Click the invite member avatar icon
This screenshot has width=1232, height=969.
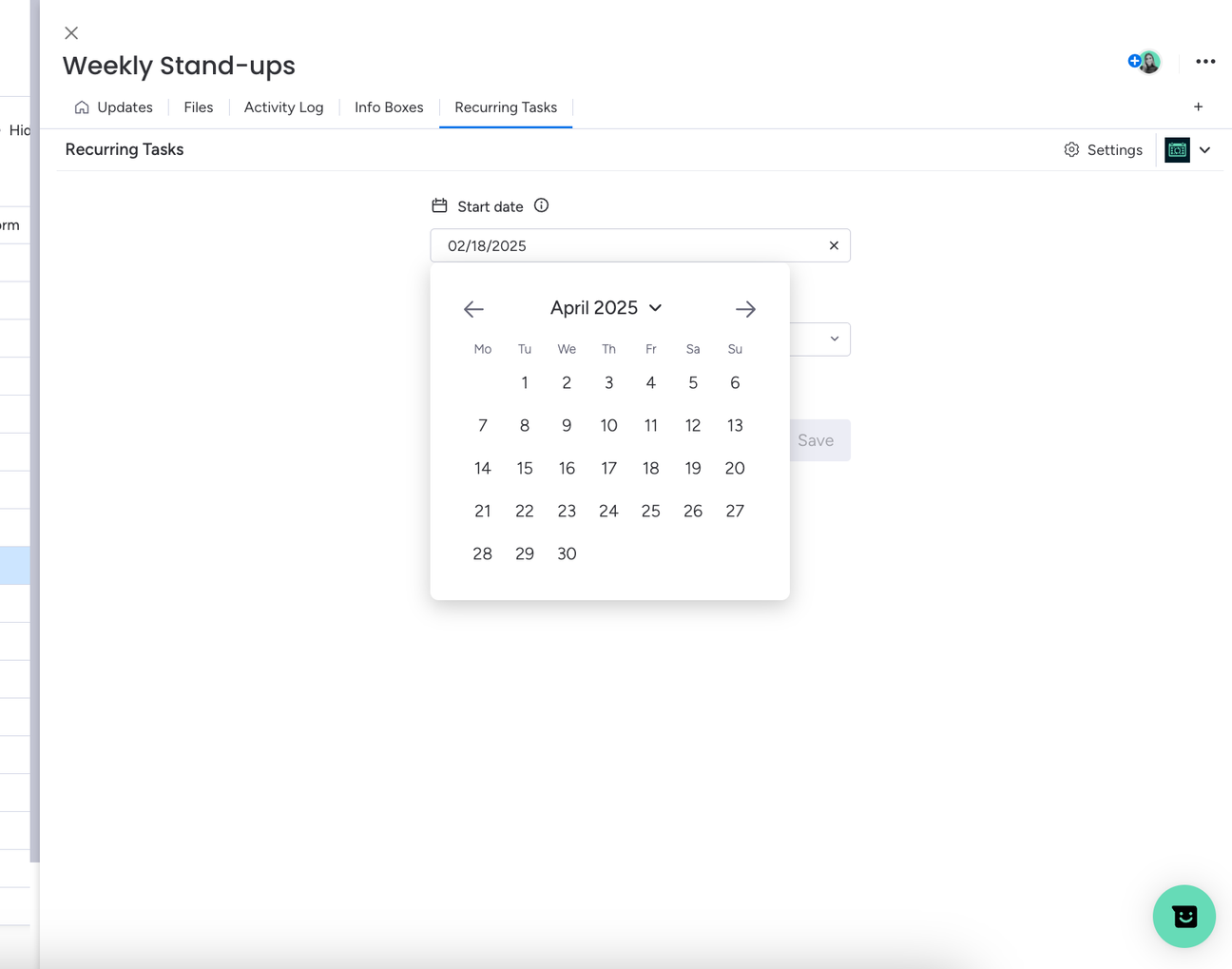[x=1145, y=62]
